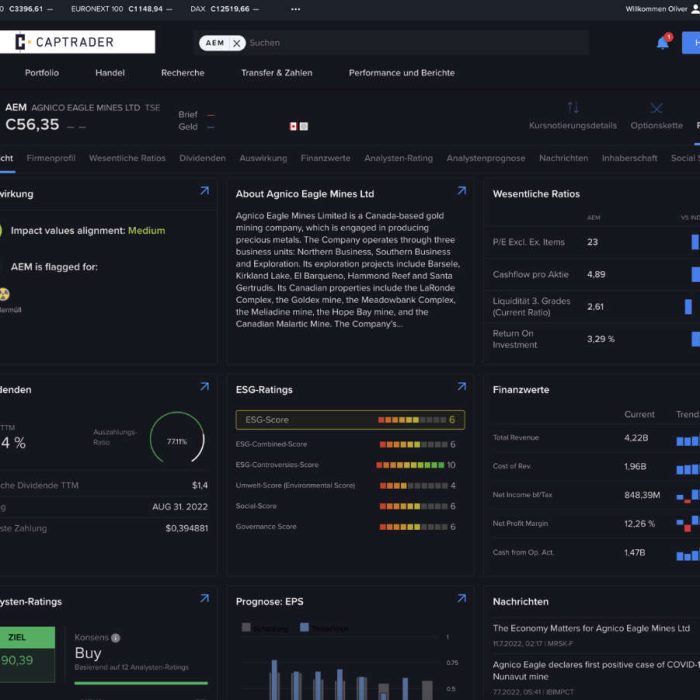Click the Governance Score row
This screenshot has height=700, width=700.
pos(346,526)
